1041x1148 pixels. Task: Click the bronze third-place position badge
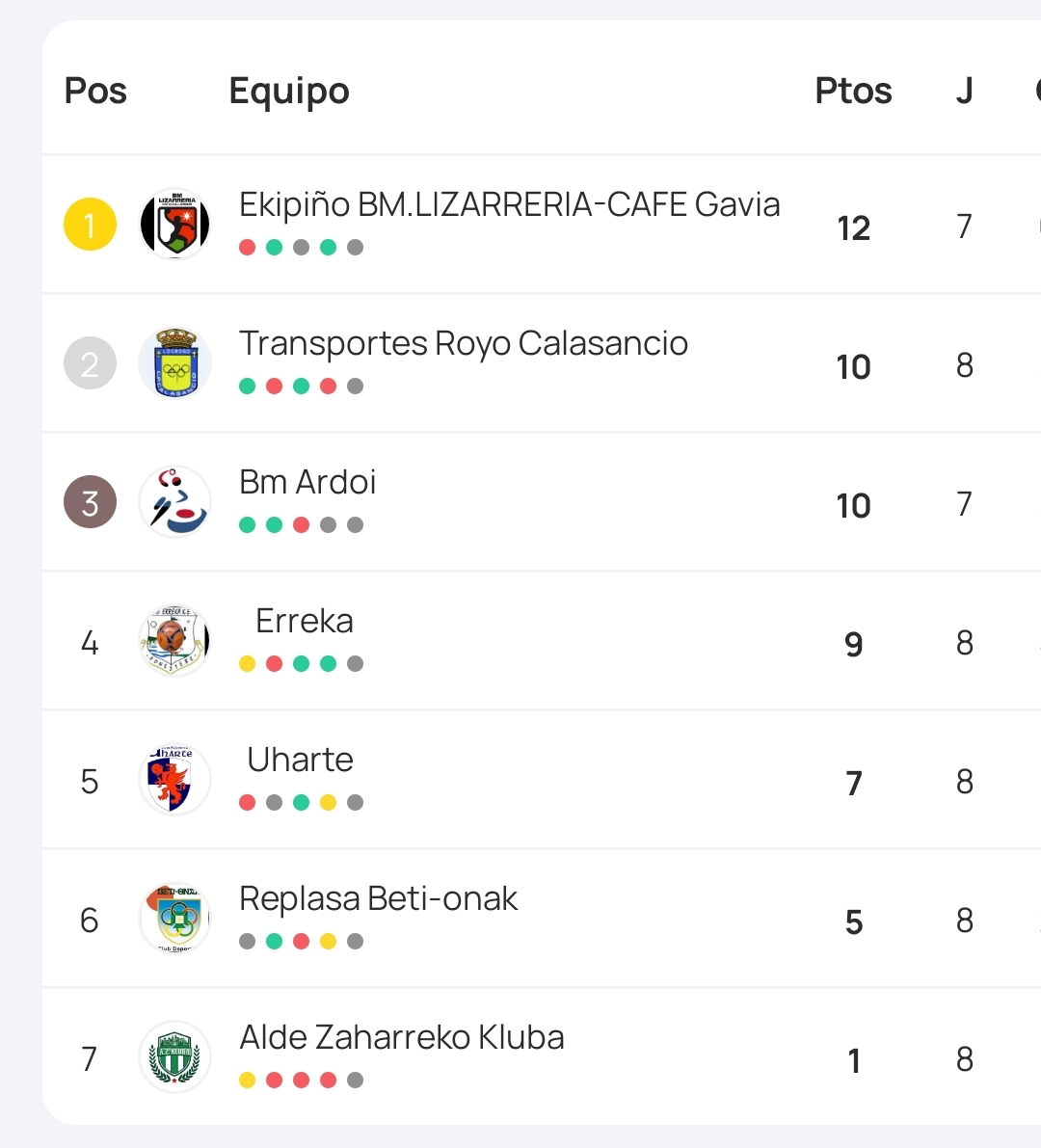pos(90,502)
